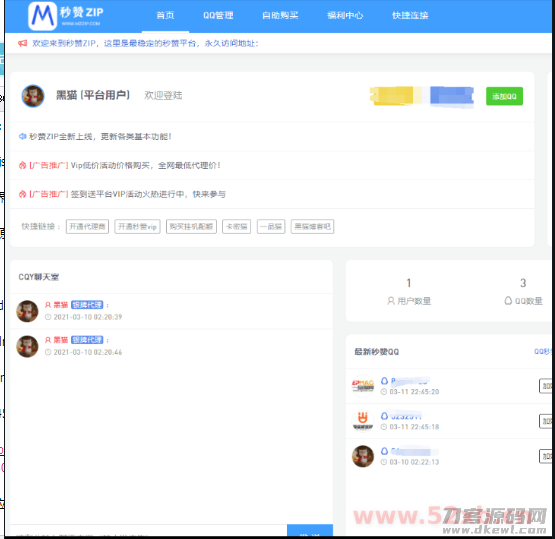Screen dimensions: 555x539
Task: Open the QQ管理 navigation menu
Action: pos(218,15)
